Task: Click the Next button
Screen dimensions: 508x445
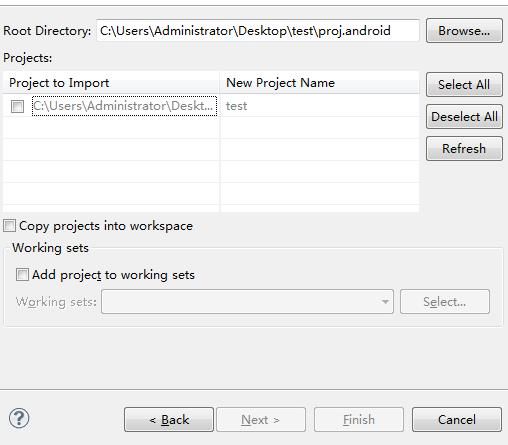Action: click(261, 419)
